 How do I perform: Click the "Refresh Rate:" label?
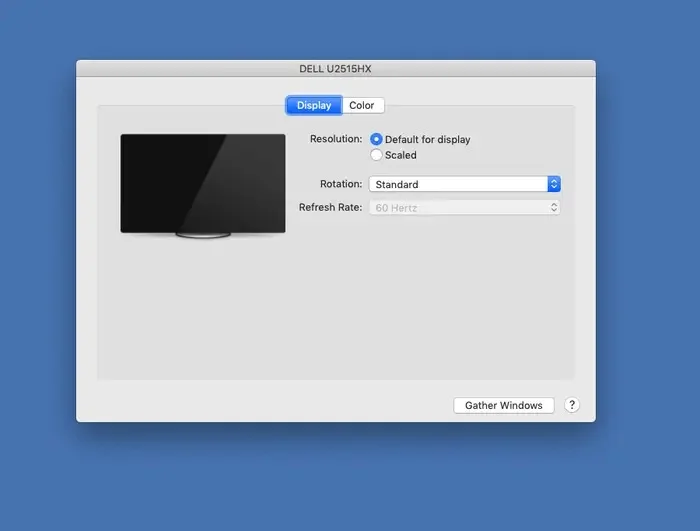[331, 208]
